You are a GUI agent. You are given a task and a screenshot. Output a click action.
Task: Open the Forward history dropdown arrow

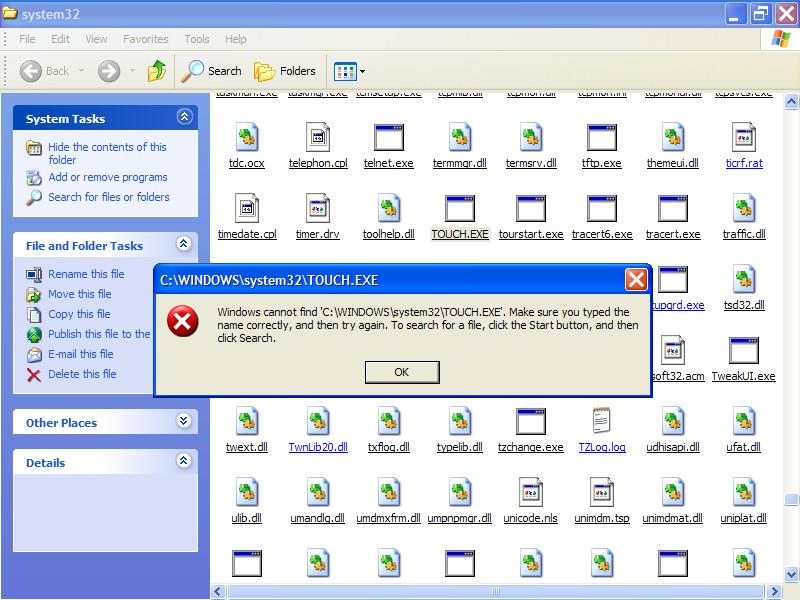click(132, 71)
